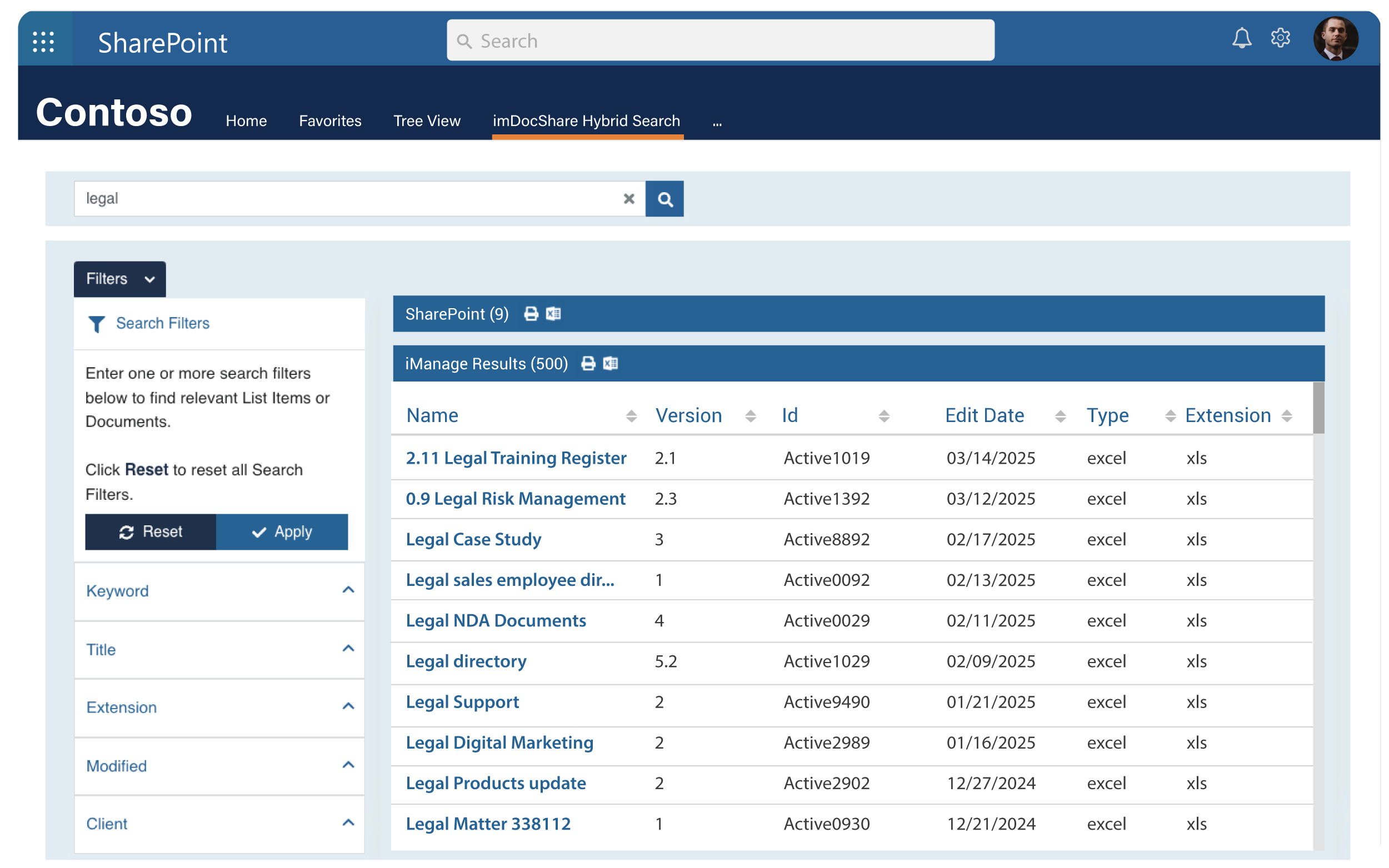The width and height of the screenshot is (1389, 868).
Task: Open the settings gear
Action: pyautogui.click(x=1281, y=38)
